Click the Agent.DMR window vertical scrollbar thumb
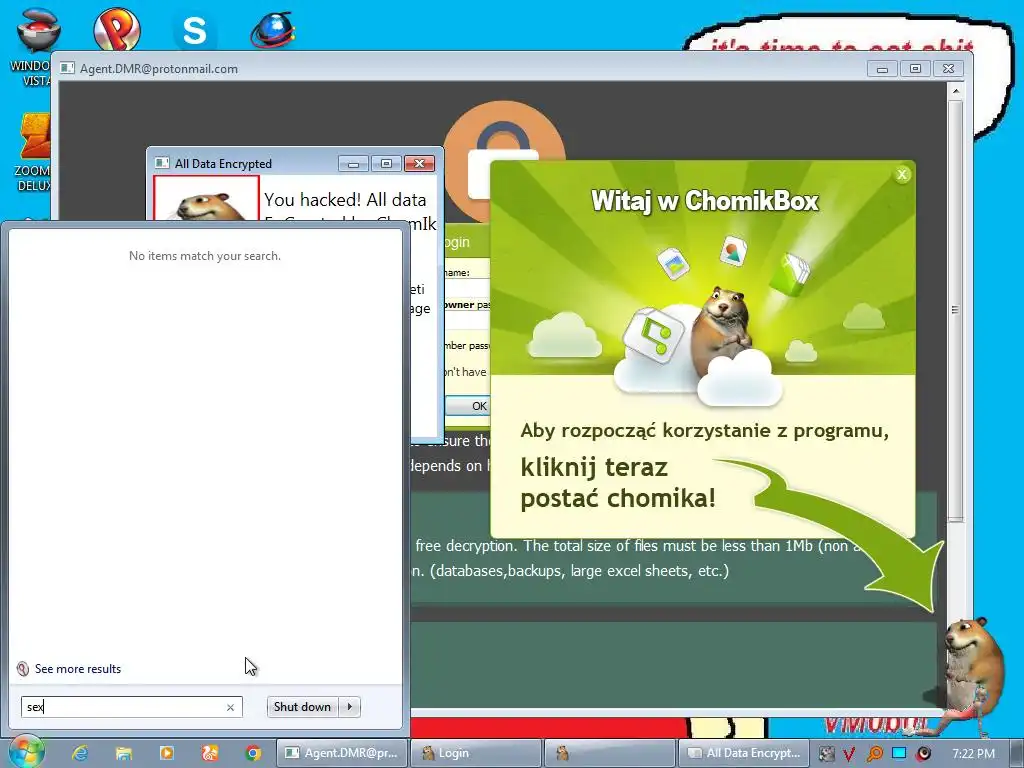The image size is (1024, 768). tap(955, 310)
